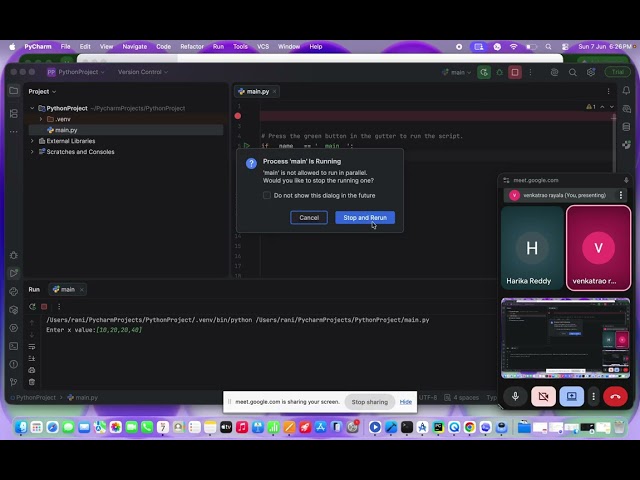This screenshot has height=480, width=640.
Task: Expand External Libraries node
Action: click(x=32, y=141)
